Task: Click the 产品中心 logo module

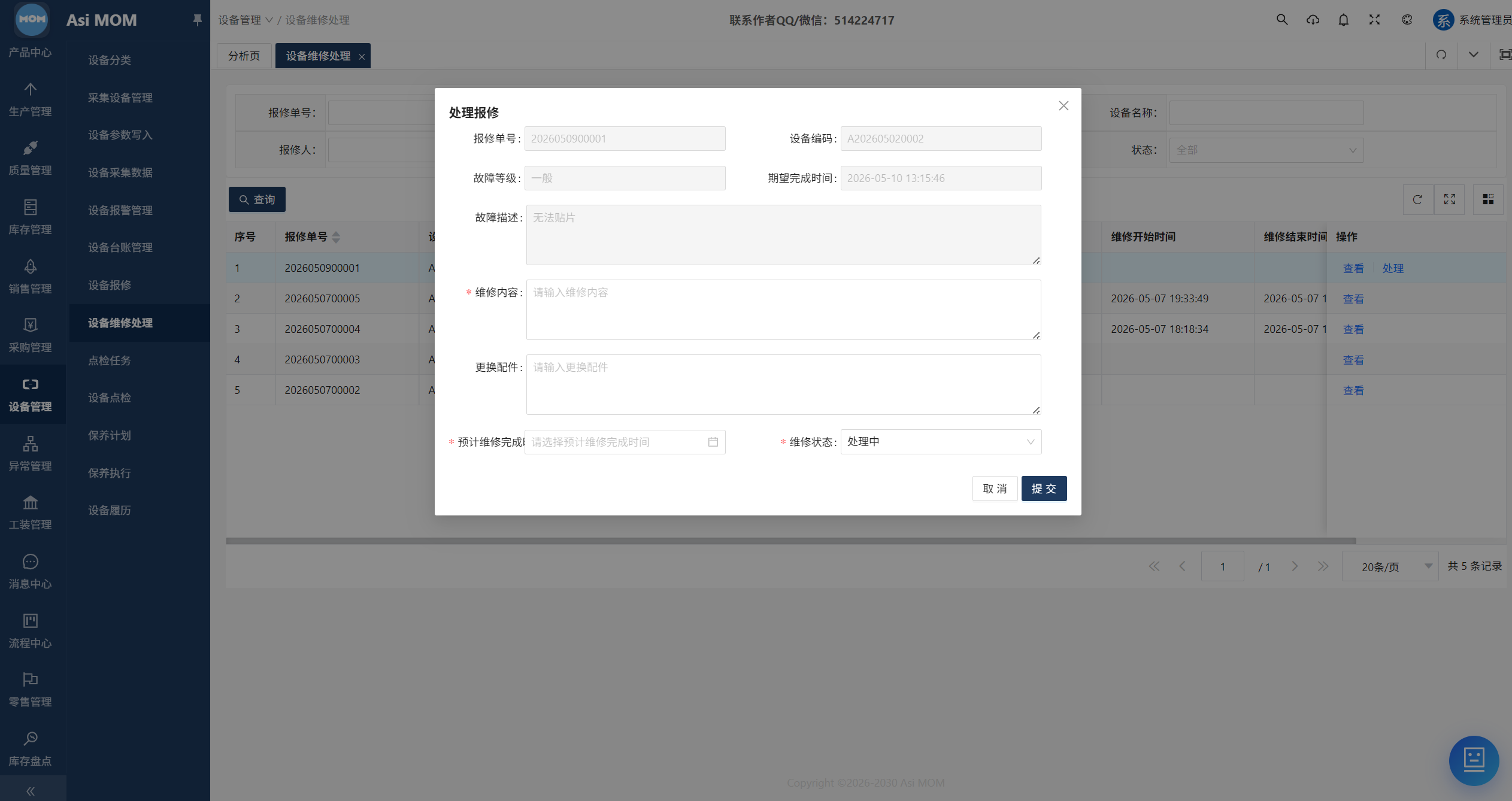Action: pyautogui.click(x=31, y=31)
